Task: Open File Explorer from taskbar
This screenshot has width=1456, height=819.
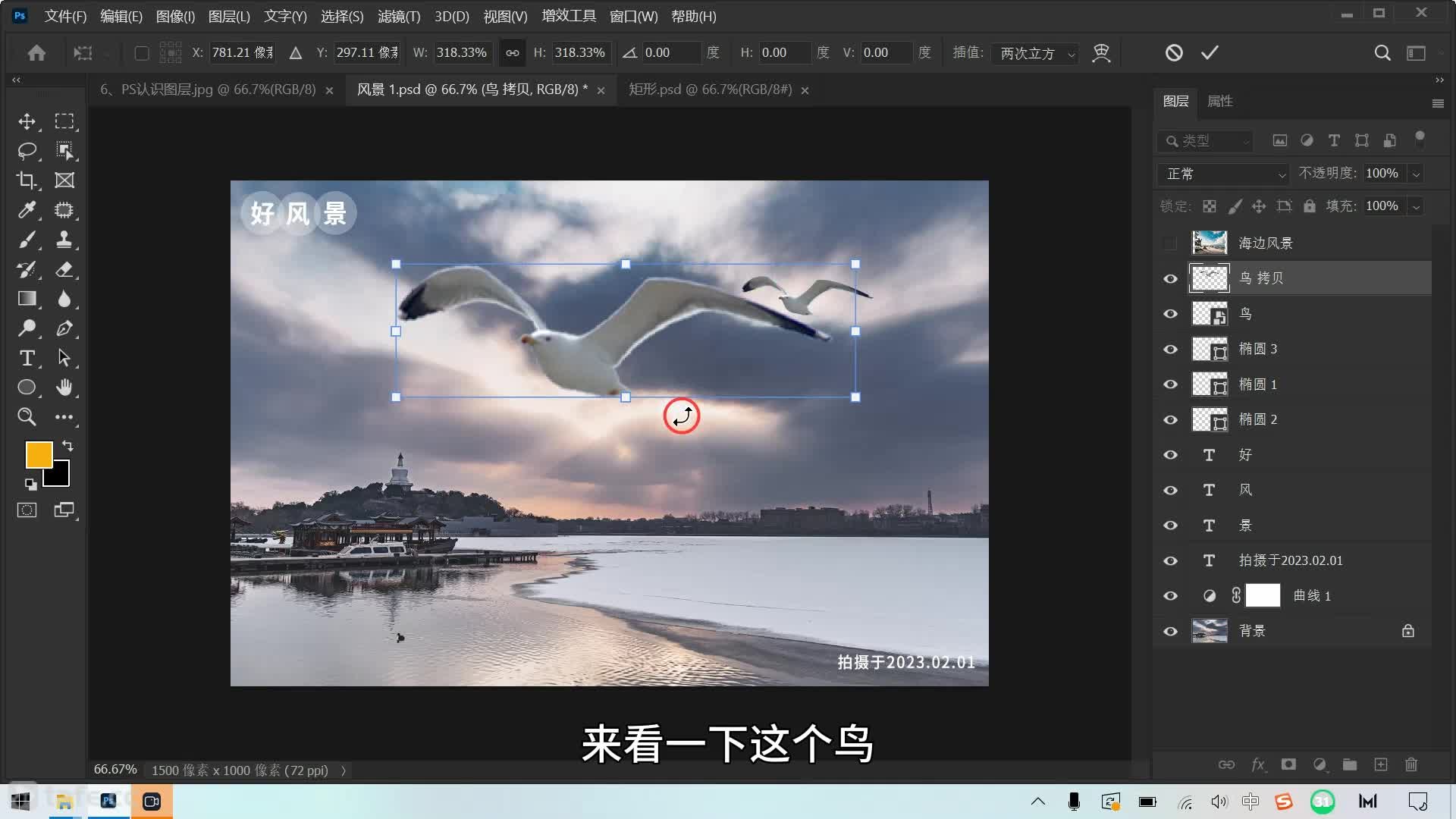Action: click(x=65, y=802)
